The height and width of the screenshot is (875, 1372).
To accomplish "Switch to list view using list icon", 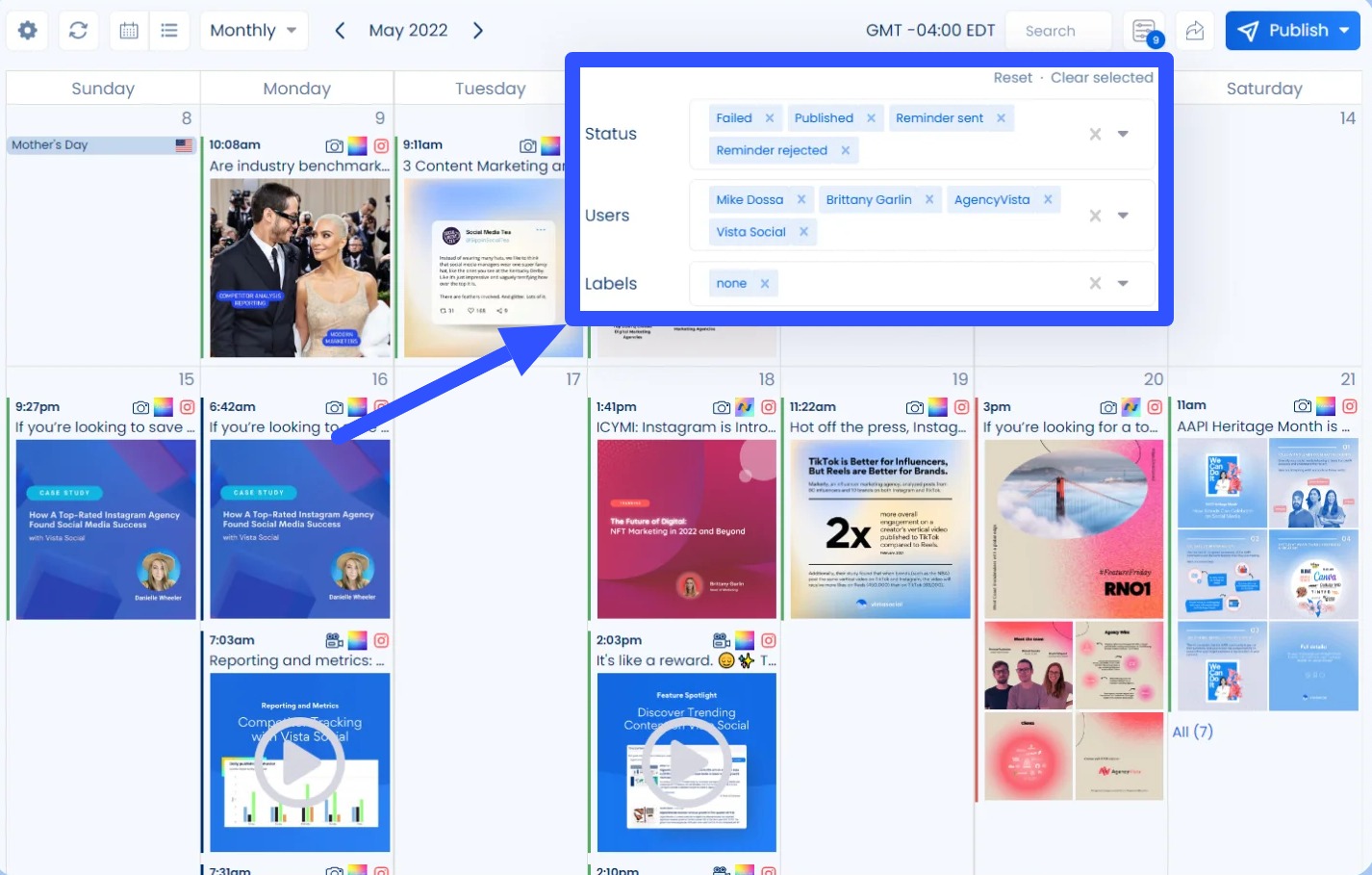I will coord(169,30).
